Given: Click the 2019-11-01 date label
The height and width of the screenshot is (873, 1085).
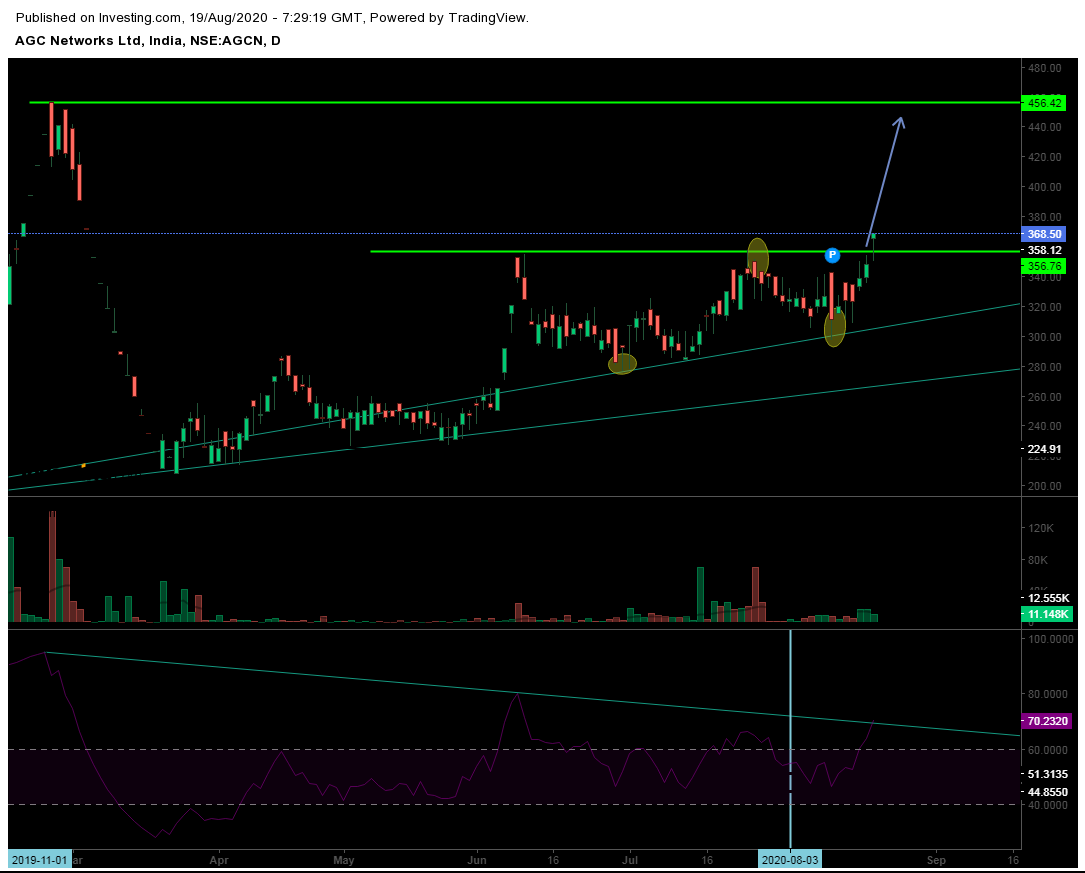Looking at the screenshot, I should click(x=39, y=860).
